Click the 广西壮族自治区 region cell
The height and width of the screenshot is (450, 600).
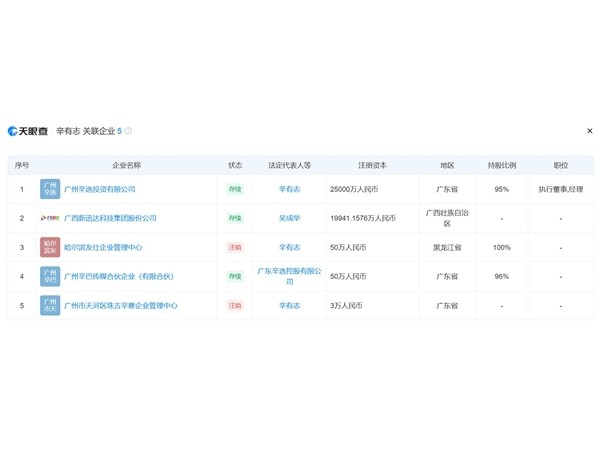[x=447, y=218]
